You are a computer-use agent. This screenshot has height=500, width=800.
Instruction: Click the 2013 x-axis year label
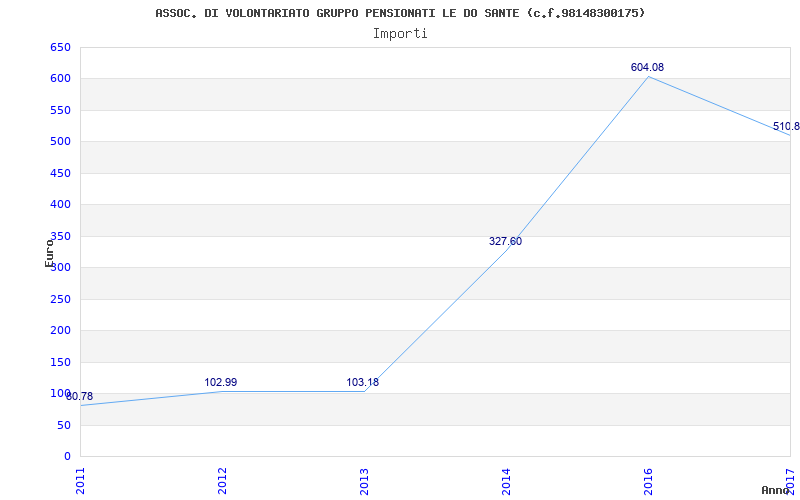tap(364, 481)
